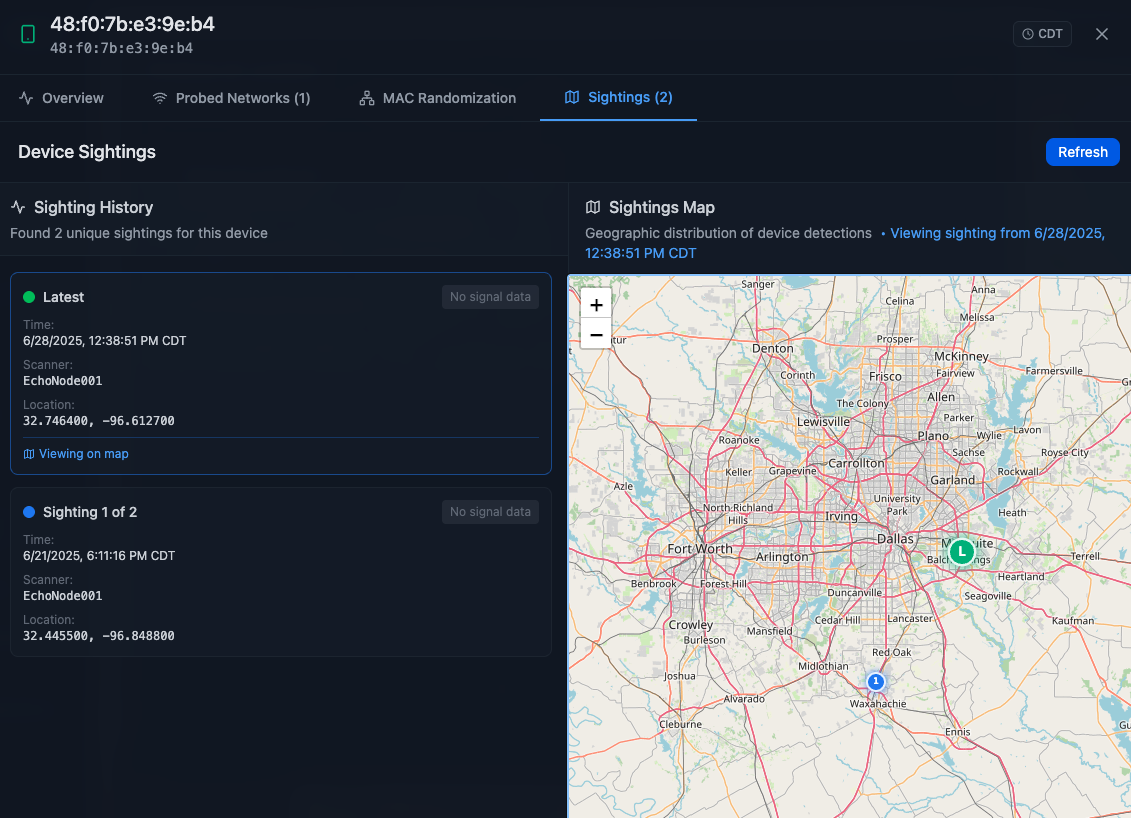The height and width of the screenshot is (818, 1131).
Task: Click the map zoom out minus button
Action: [x=596, y=335]
